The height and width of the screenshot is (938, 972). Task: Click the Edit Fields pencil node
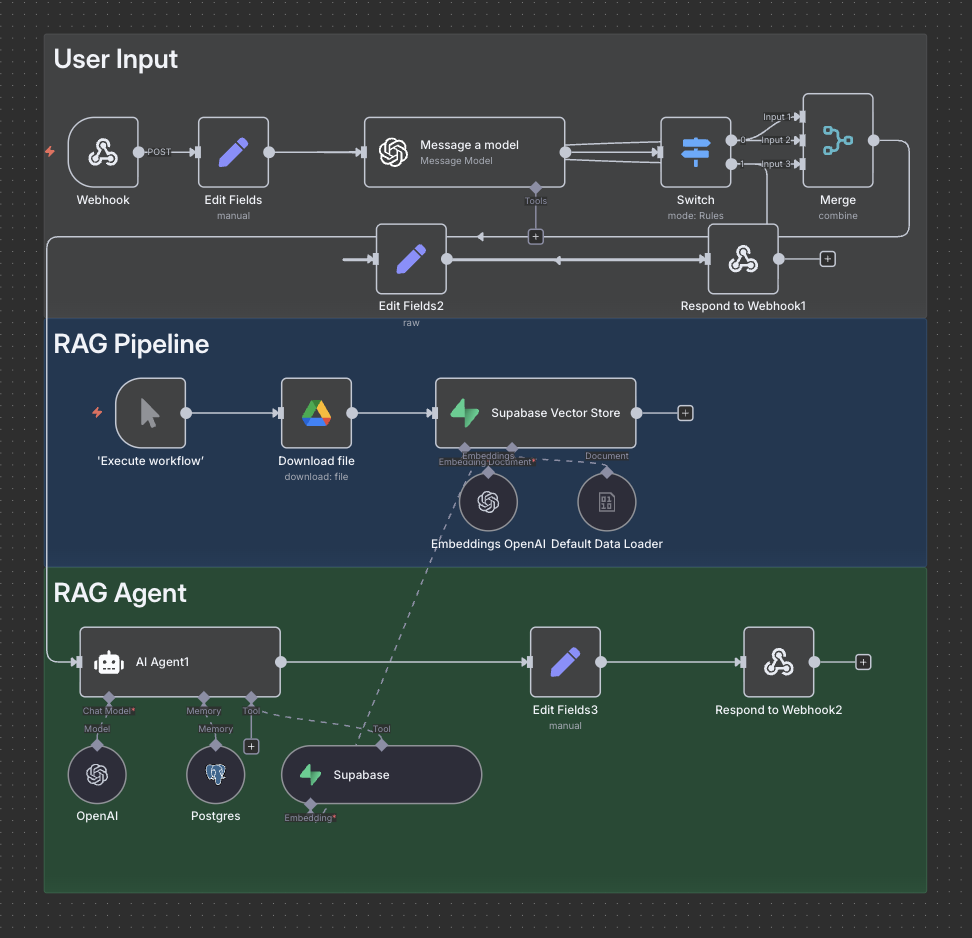pyautogui.click(x=233, y=152)
